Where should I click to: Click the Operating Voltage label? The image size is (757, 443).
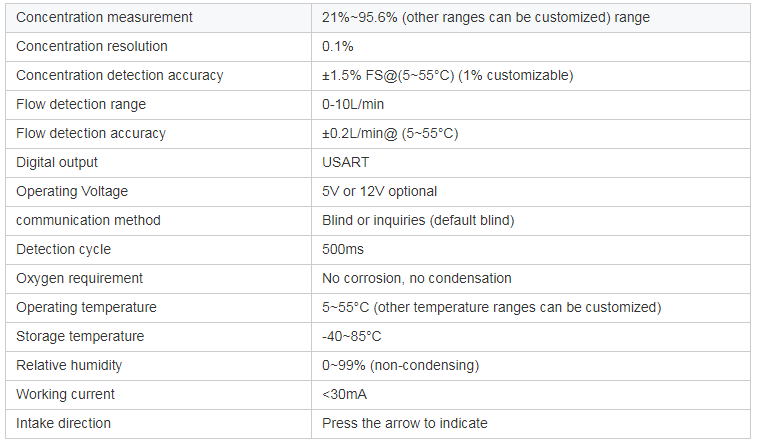72,191
